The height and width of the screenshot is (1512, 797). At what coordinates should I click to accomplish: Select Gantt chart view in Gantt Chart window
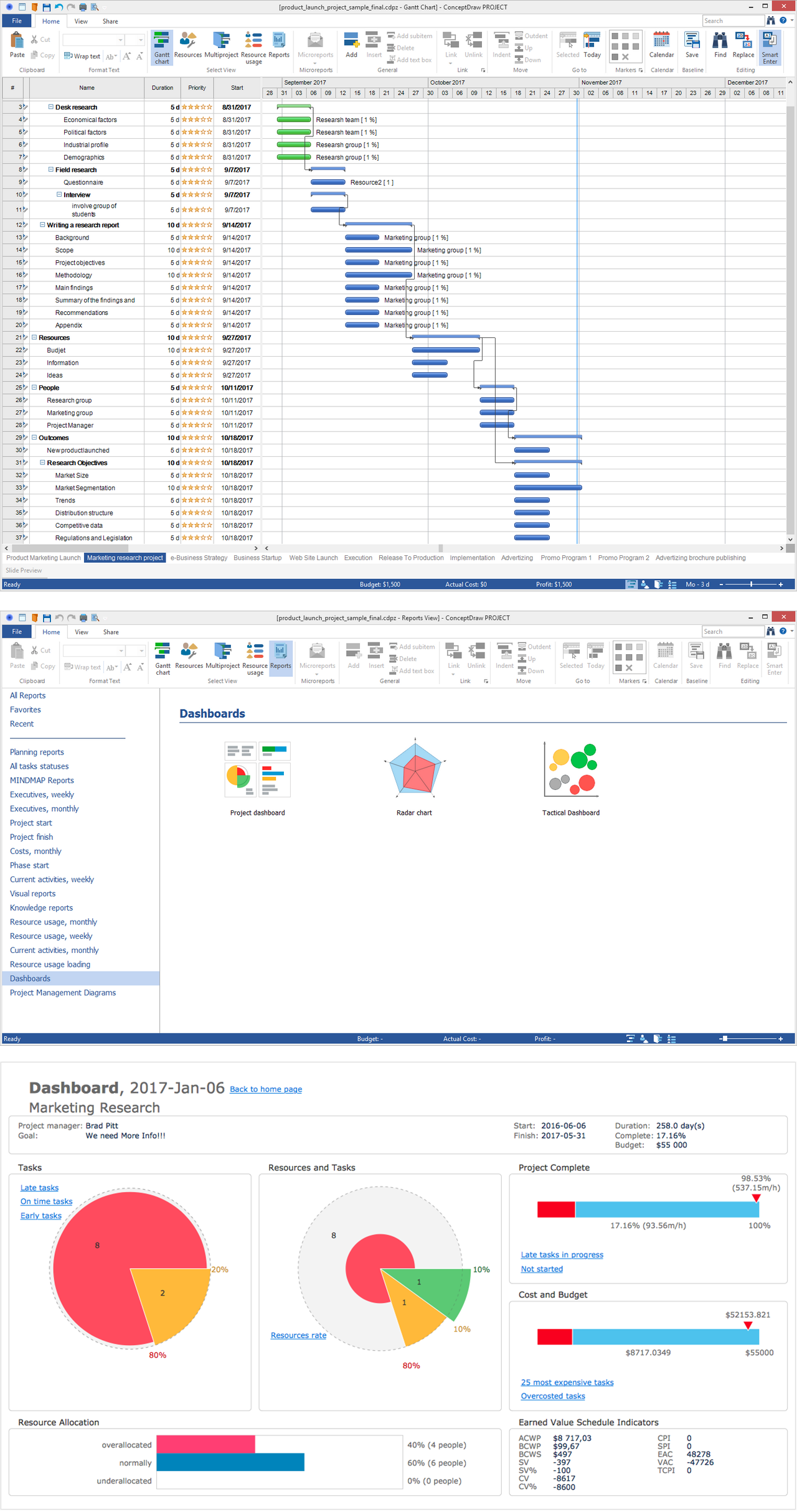tap(162, 47)
